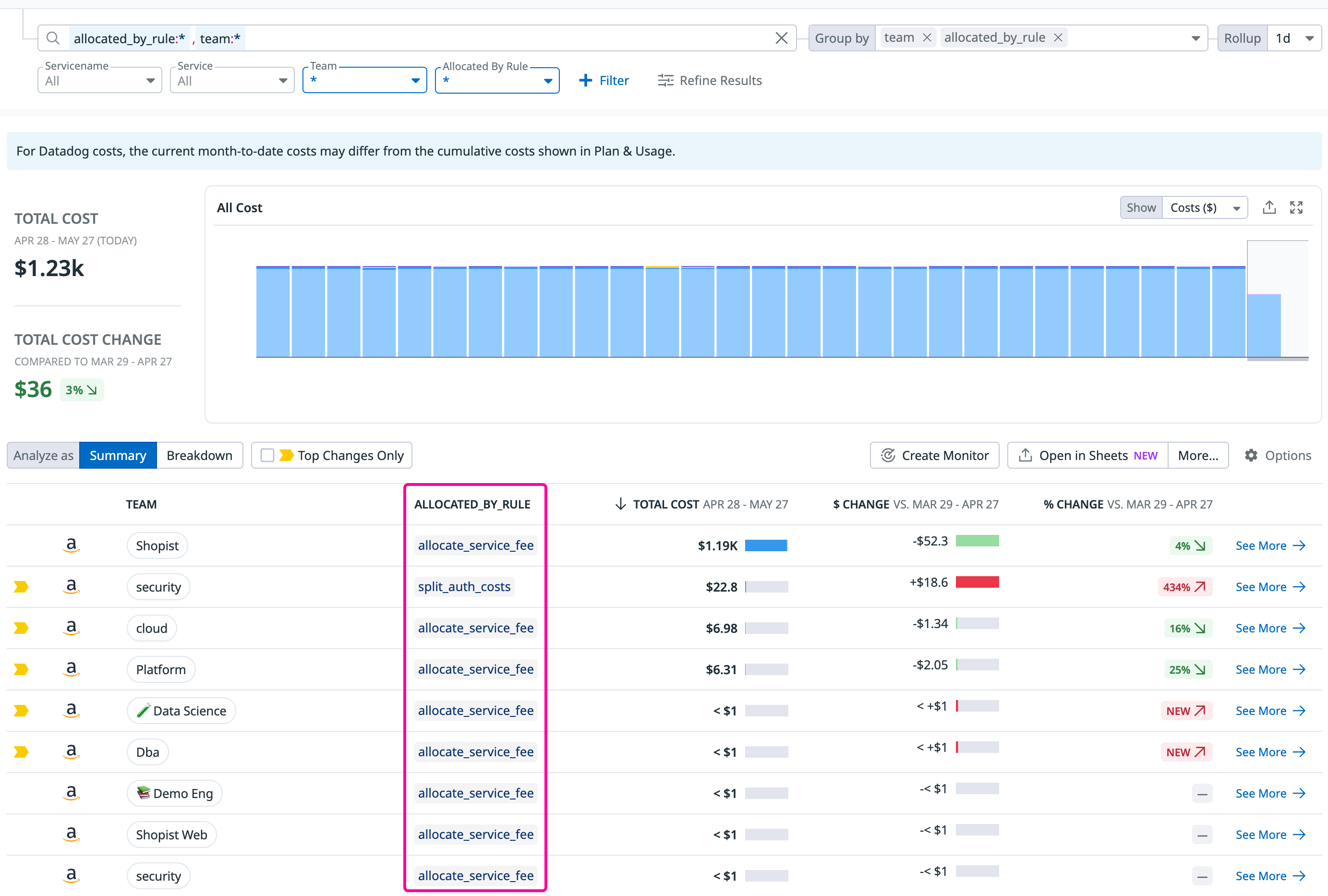
Task: Expand All Cost chart to fullscreen
Action: pyautogui.click(x=1296, y=207)
